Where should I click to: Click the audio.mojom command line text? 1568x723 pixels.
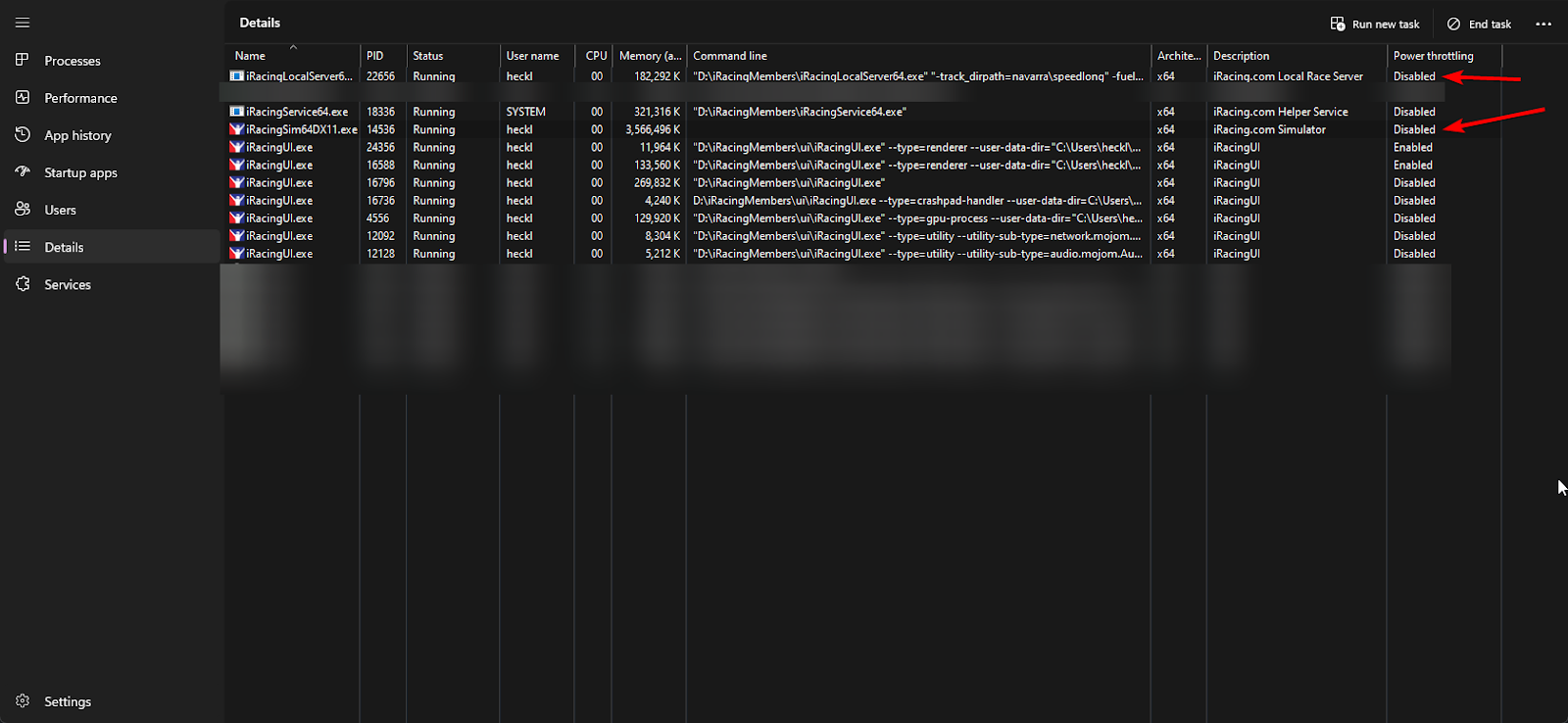(x=917, y=253)
